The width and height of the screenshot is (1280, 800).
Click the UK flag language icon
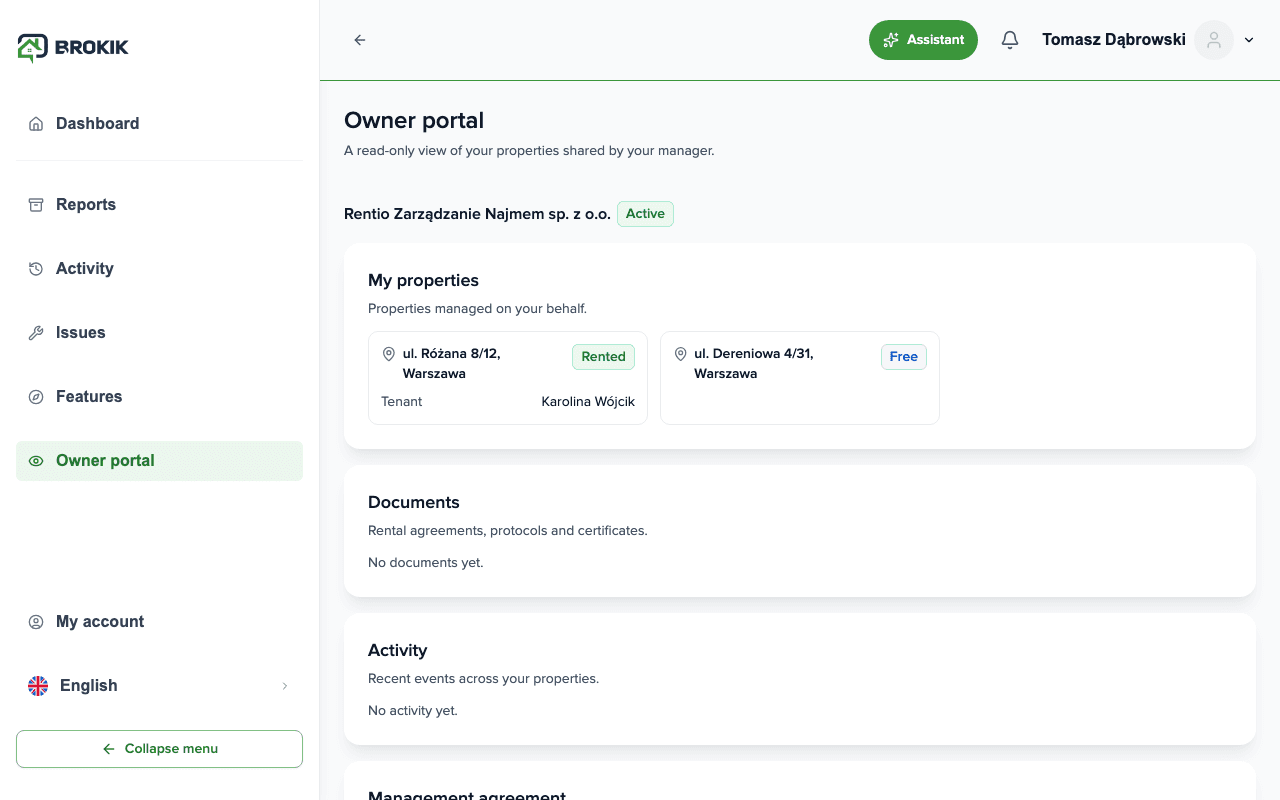[38, 686]
